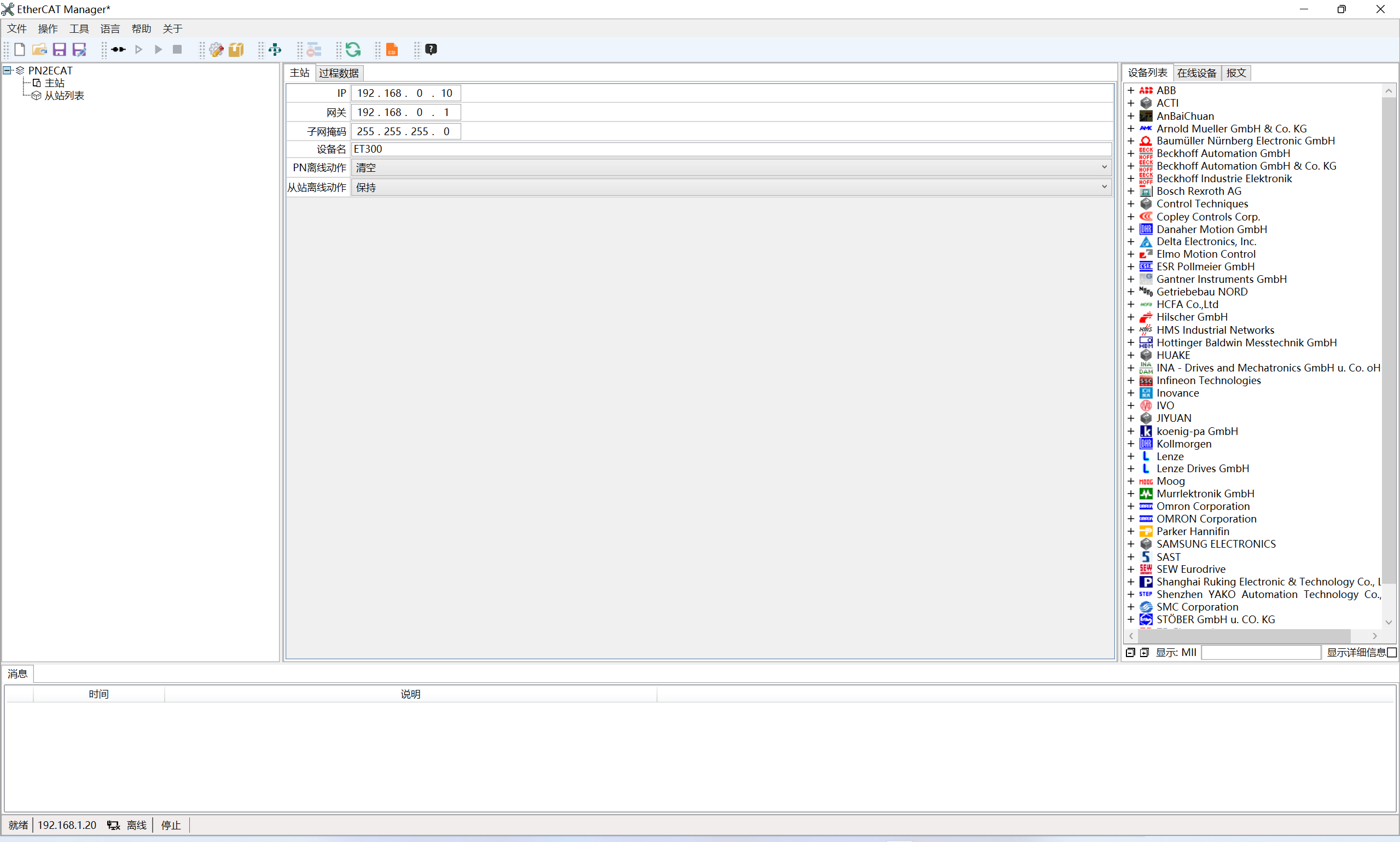Switch to the 在线设备 tab

1196,73
